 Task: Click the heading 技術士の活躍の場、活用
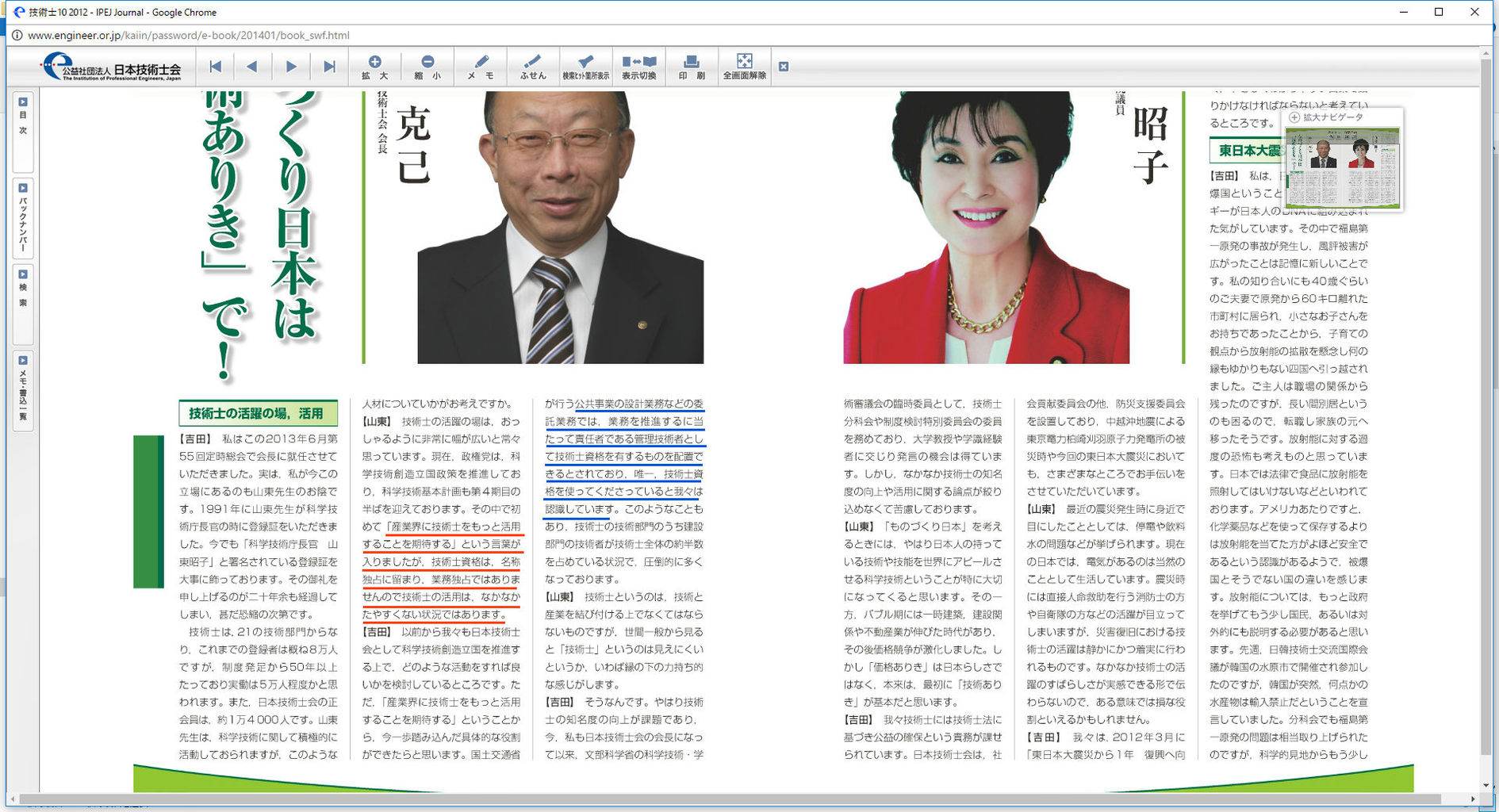pyautogui.click(x=256, y=413)
